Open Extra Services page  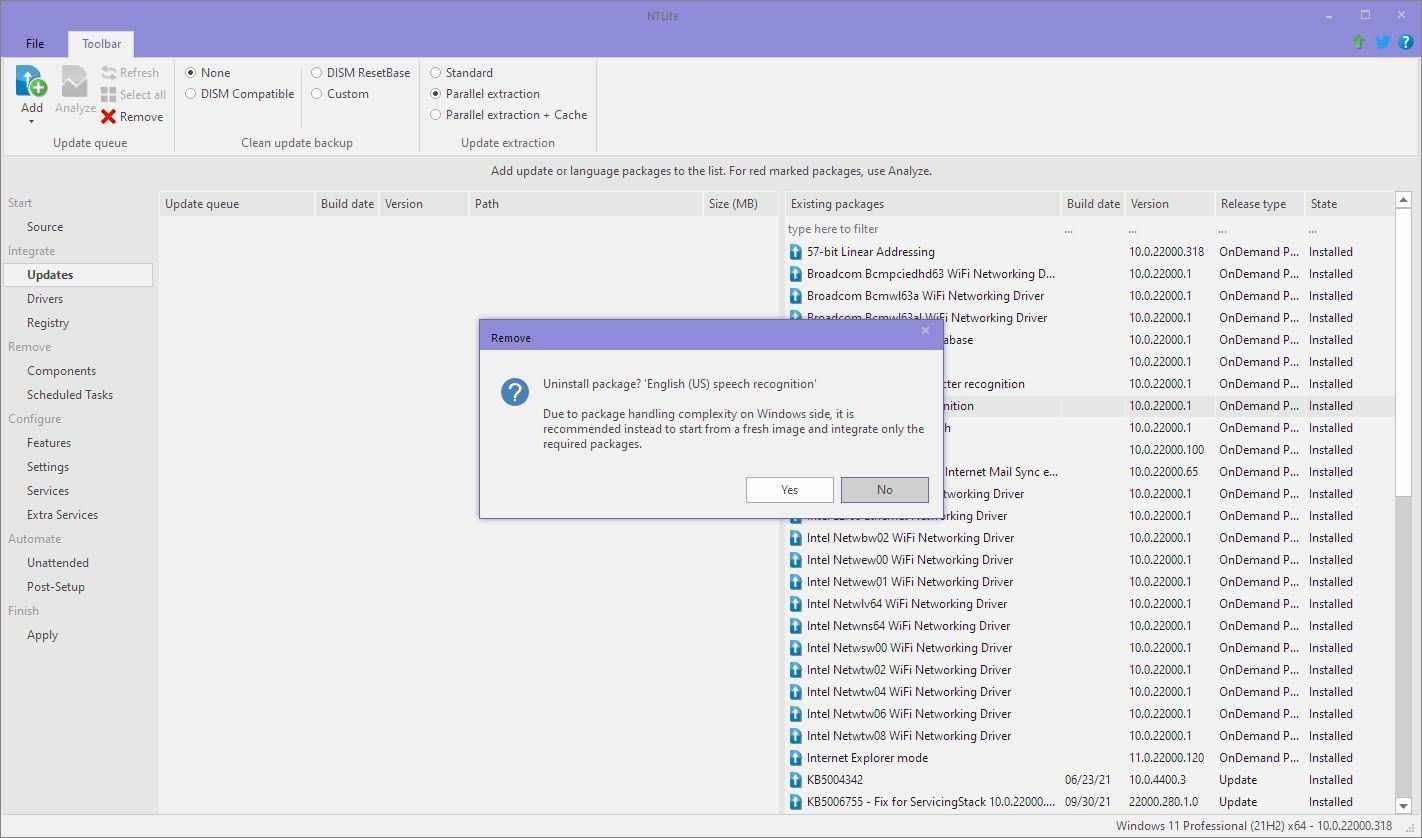[62, 515]
